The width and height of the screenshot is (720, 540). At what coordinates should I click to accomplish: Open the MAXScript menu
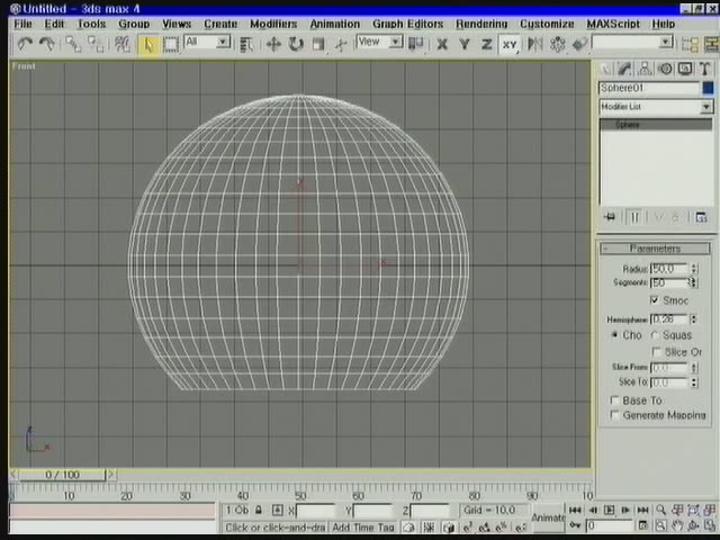[613, 24]
